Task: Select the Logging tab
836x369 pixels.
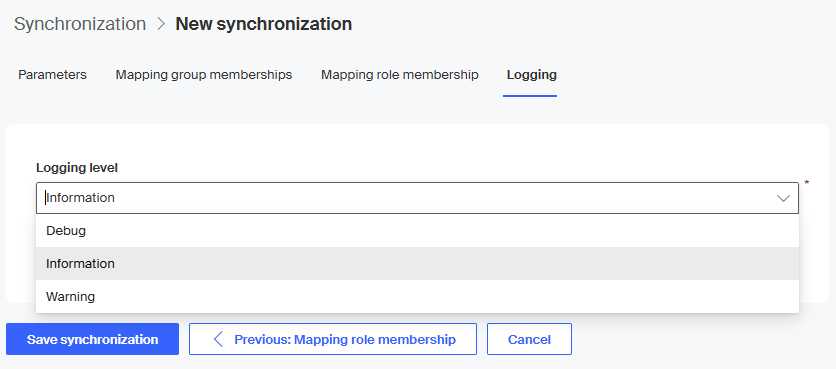Action: tap(532, 75)
